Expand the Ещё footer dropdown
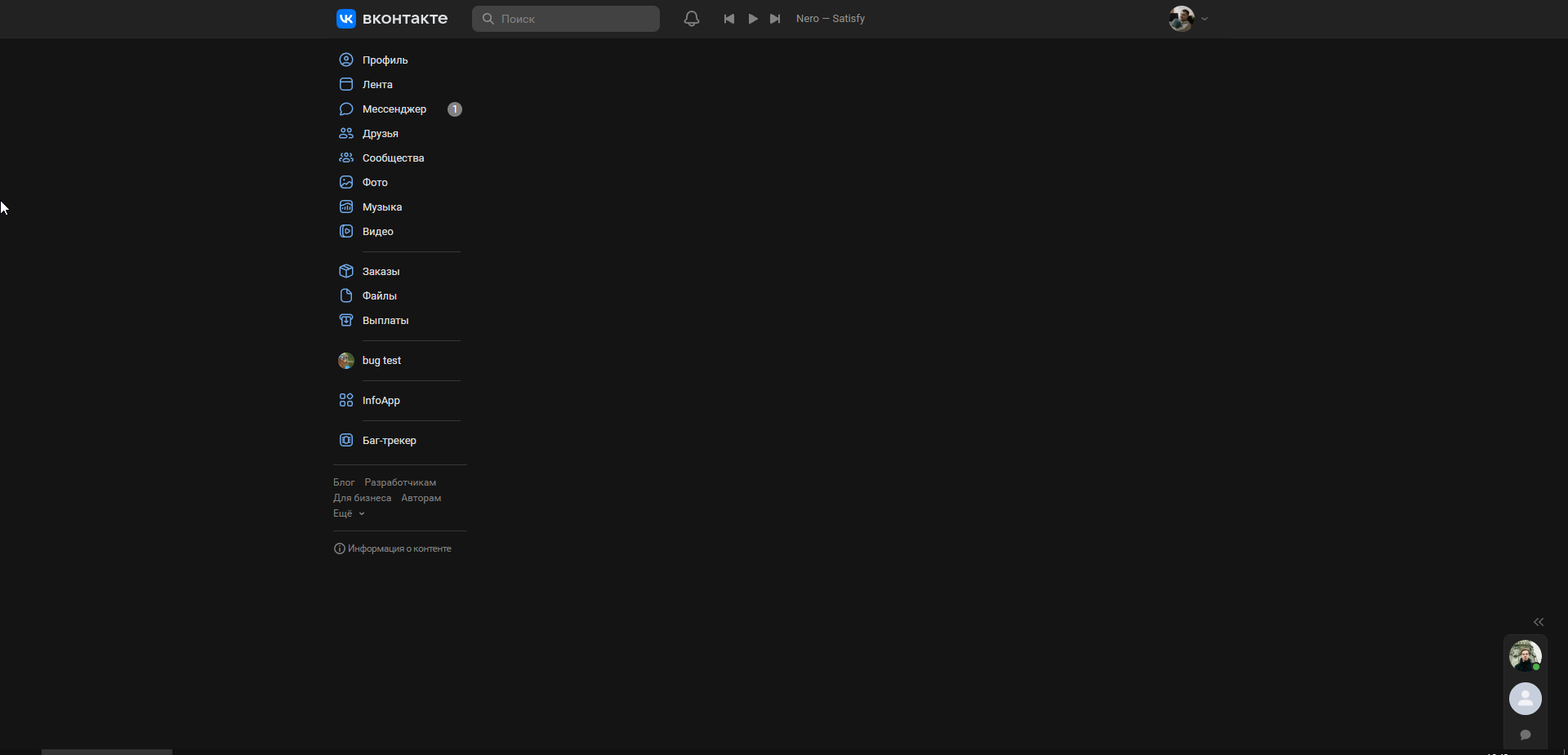 point(349,513)
